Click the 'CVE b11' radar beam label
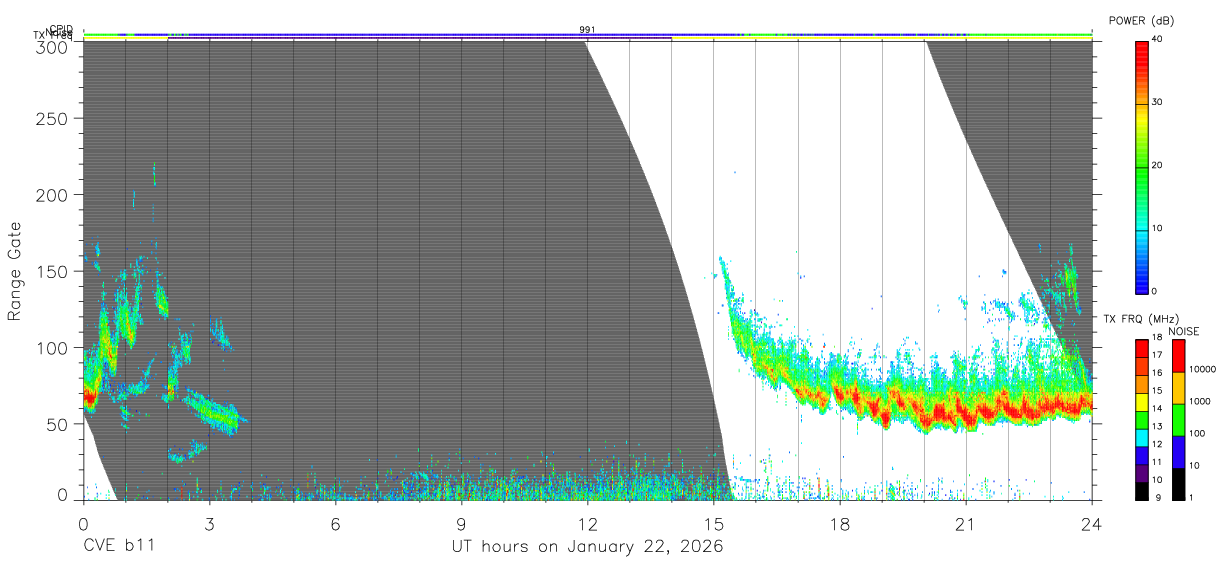This screenshot has width=1228, height=567. click(118, 547)
